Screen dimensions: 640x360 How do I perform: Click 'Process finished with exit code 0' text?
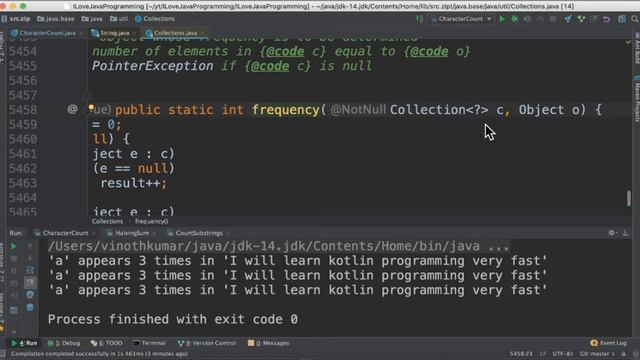[x=173, y=319]
